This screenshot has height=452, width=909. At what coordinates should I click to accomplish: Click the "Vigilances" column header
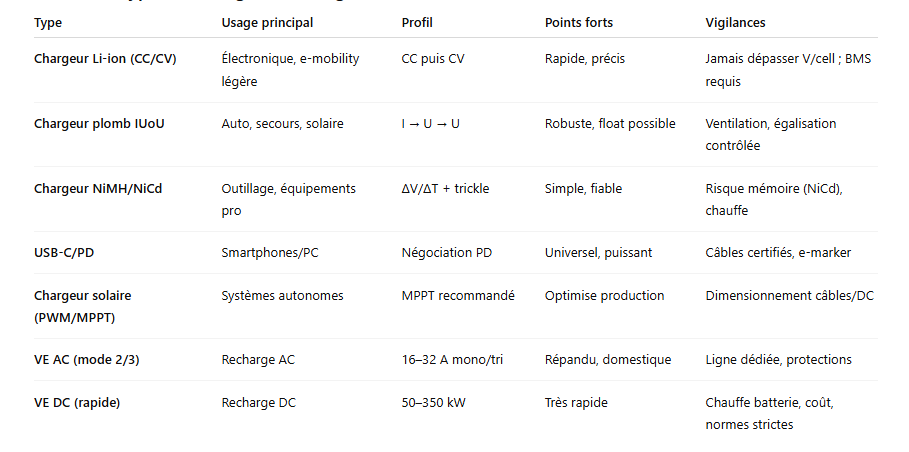[735, 22]
